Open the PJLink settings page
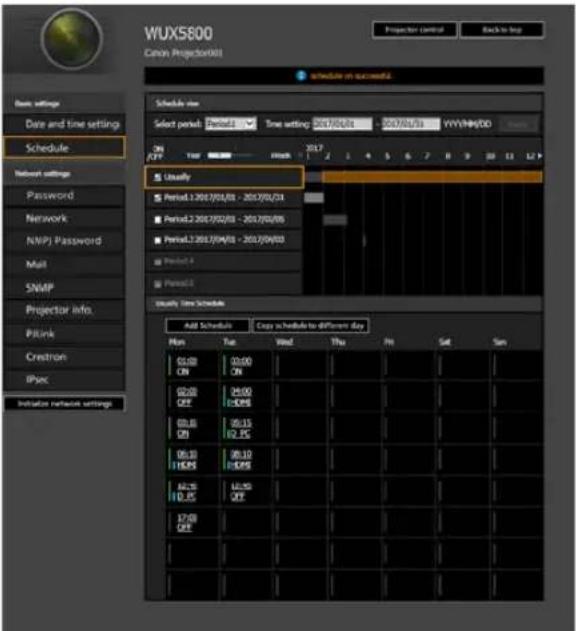Screen dimensions: 576x631 [x=64, y=333]
